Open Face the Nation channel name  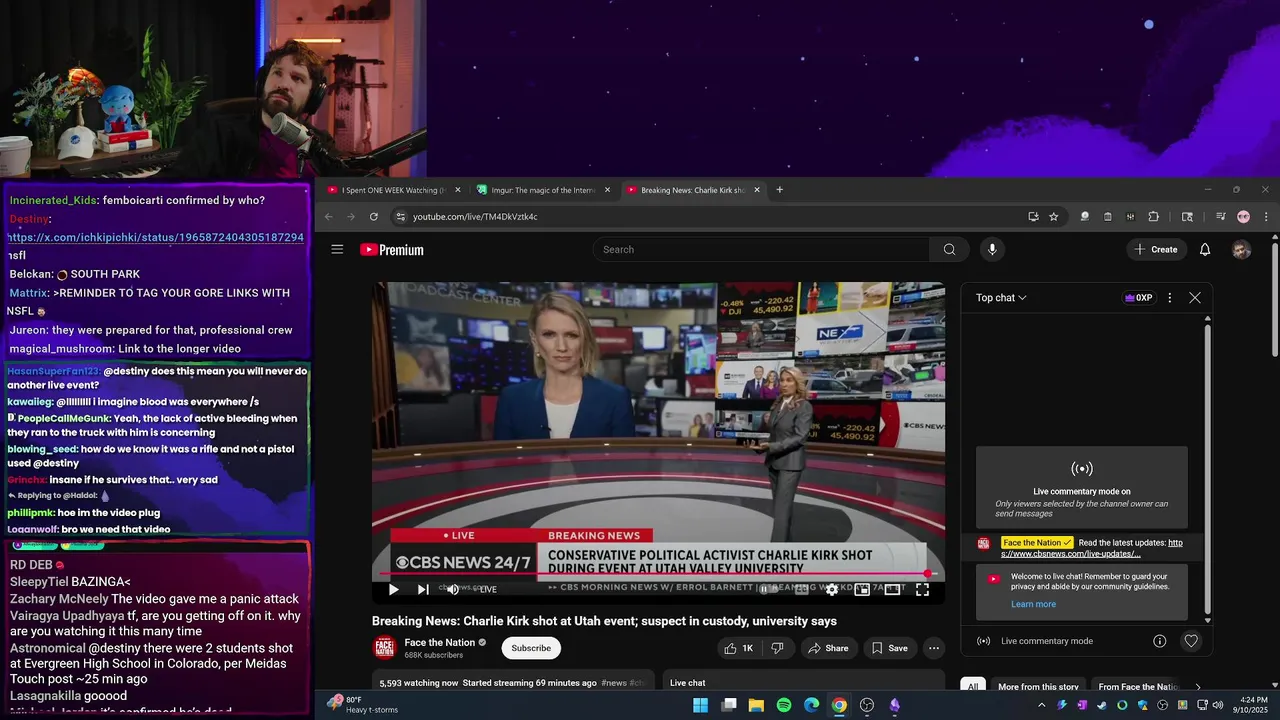point(439,642)
